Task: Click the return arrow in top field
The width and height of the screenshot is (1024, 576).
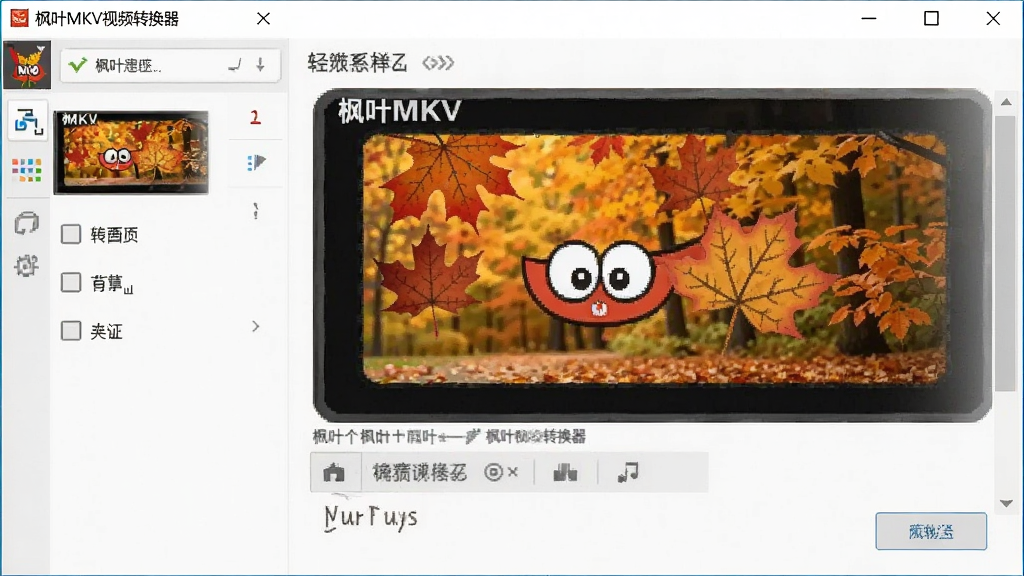Action: point(234,65)
